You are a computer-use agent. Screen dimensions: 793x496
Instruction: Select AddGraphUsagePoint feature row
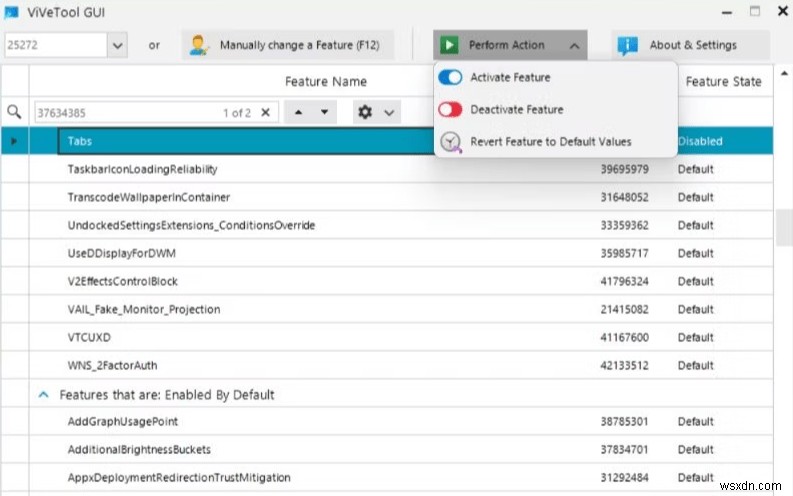pyautogui.click(x=387, y=421)
